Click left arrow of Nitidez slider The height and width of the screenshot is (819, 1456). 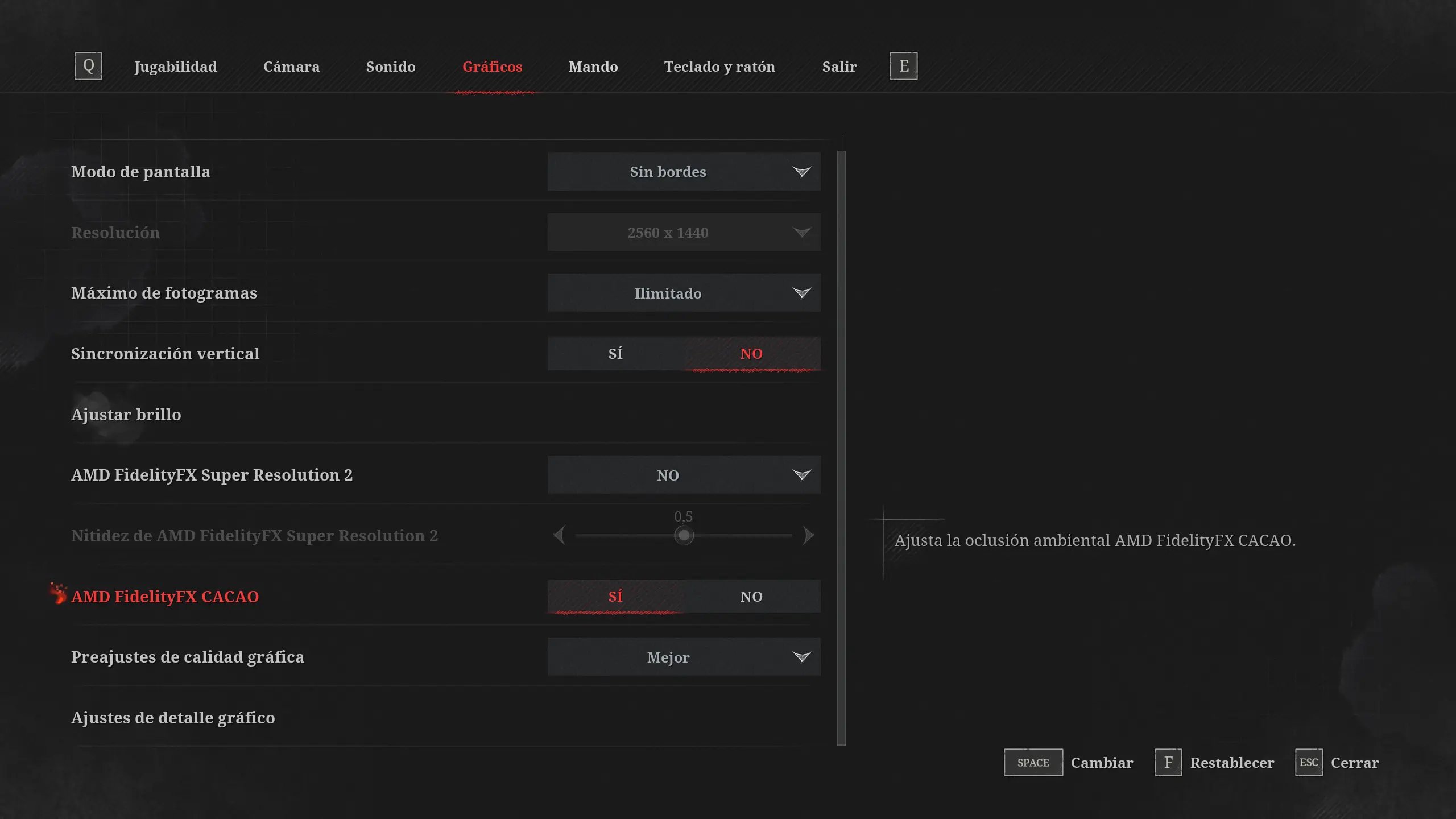coord(560,535)
